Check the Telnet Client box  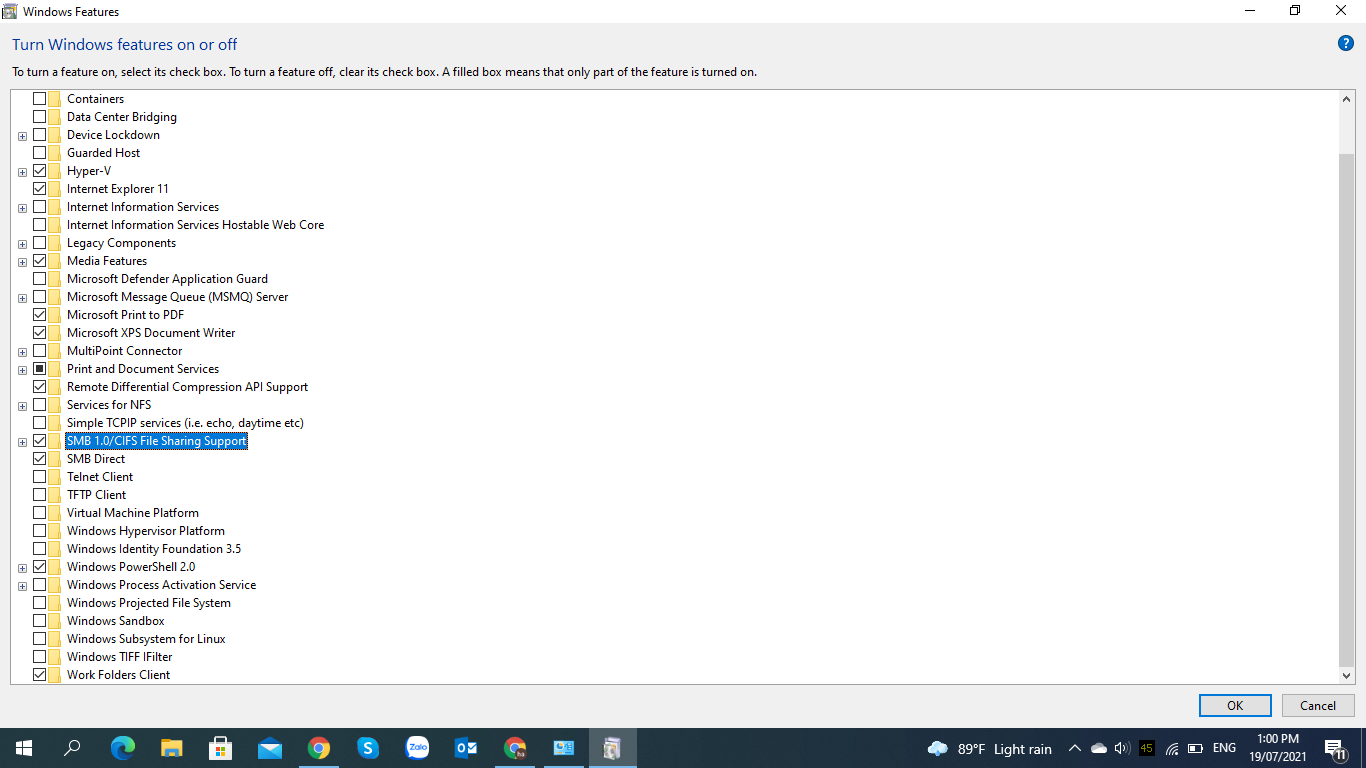40,477
